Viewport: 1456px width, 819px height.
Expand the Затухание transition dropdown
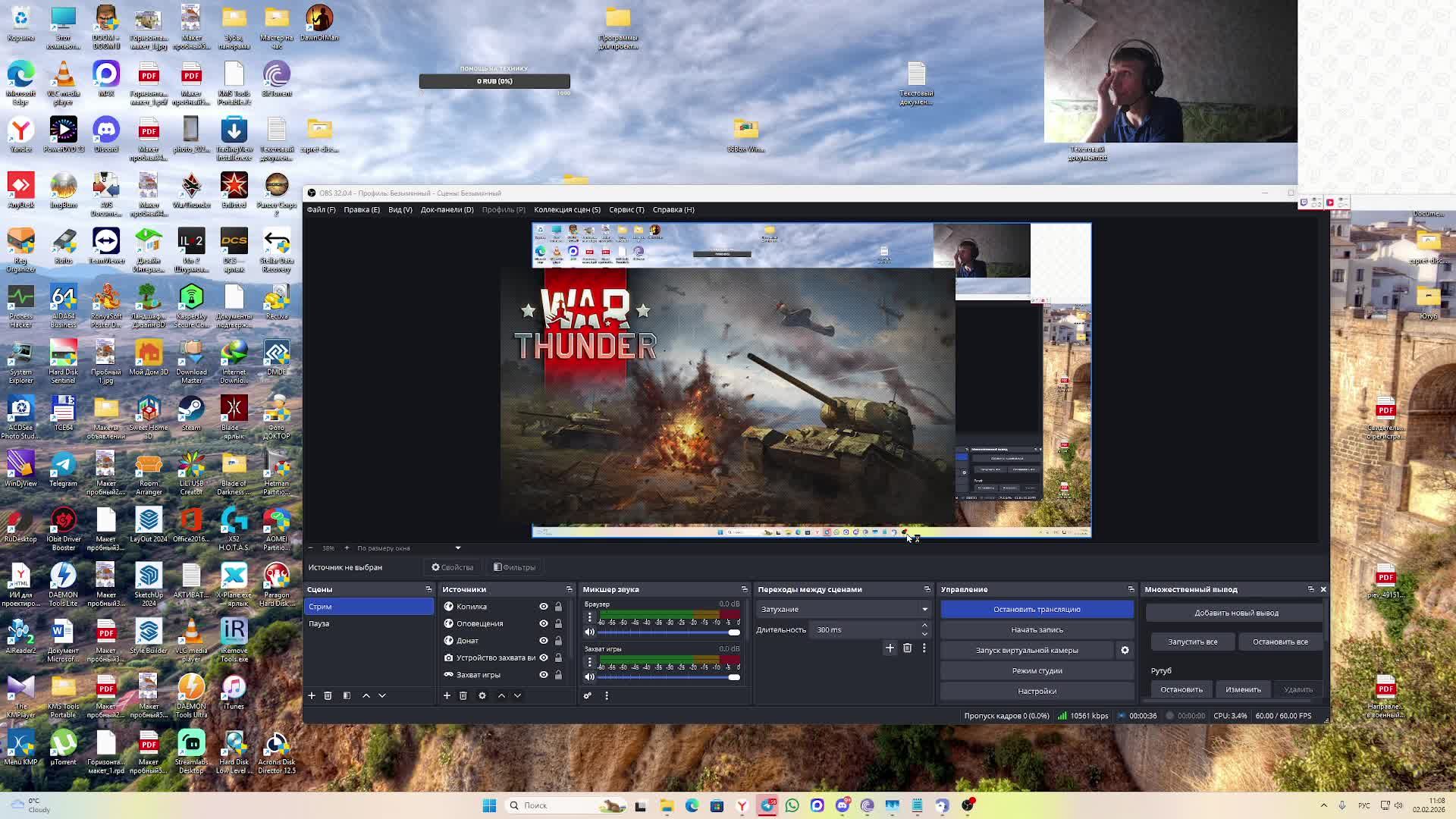[924, 609]
